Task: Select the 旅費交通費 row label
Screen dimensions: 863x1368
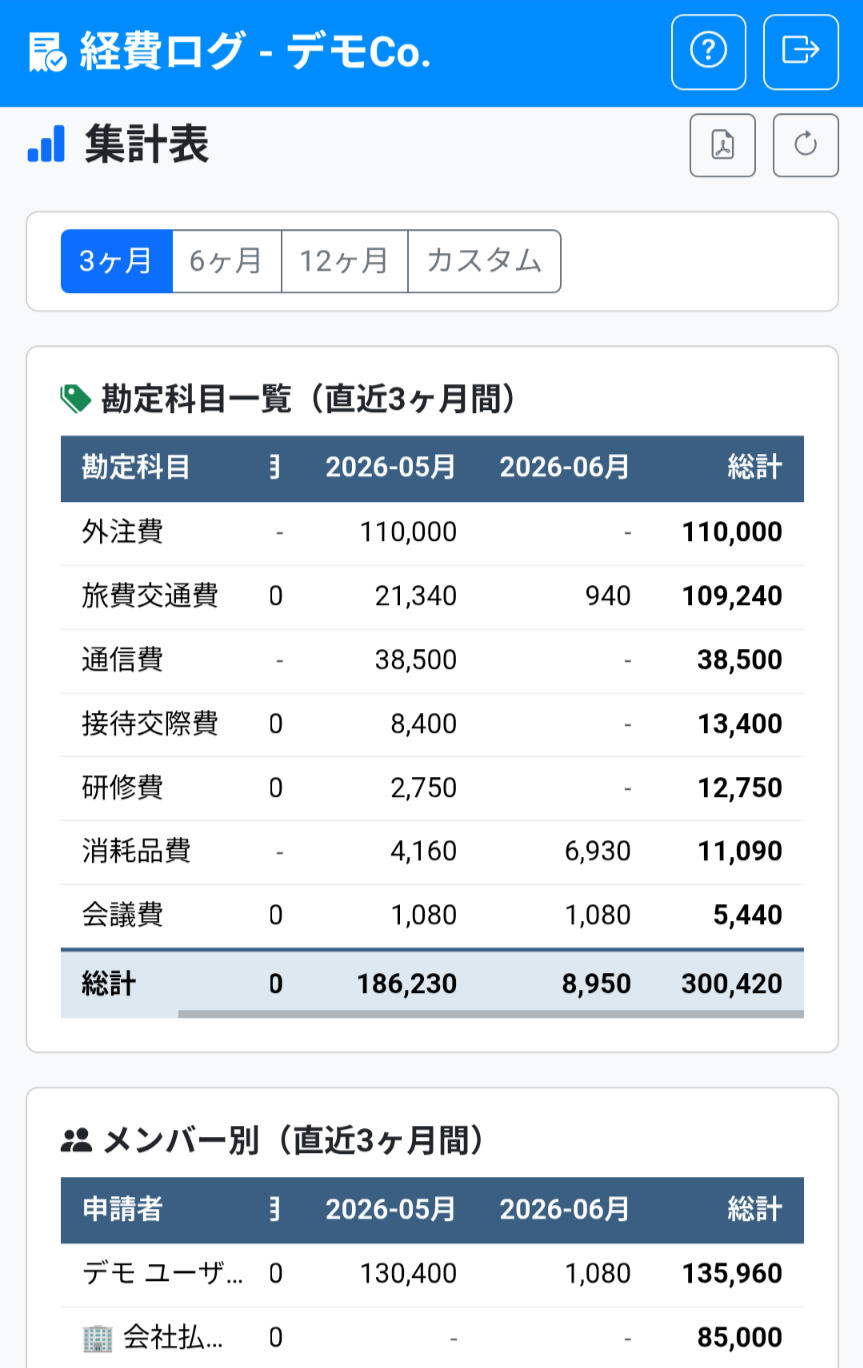Action: [x=150, y=596]
